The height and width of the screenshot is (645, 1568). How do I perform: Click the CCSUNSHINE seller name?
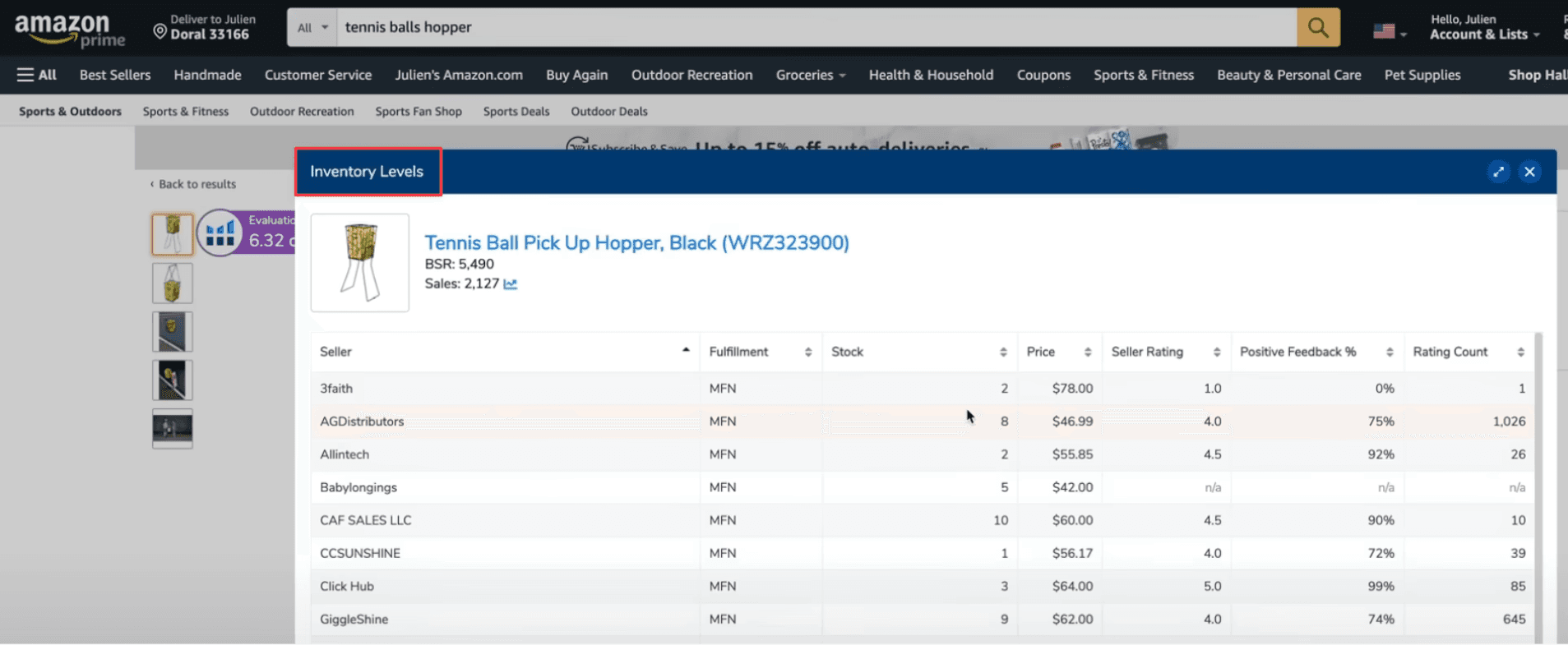pos(360,553)
